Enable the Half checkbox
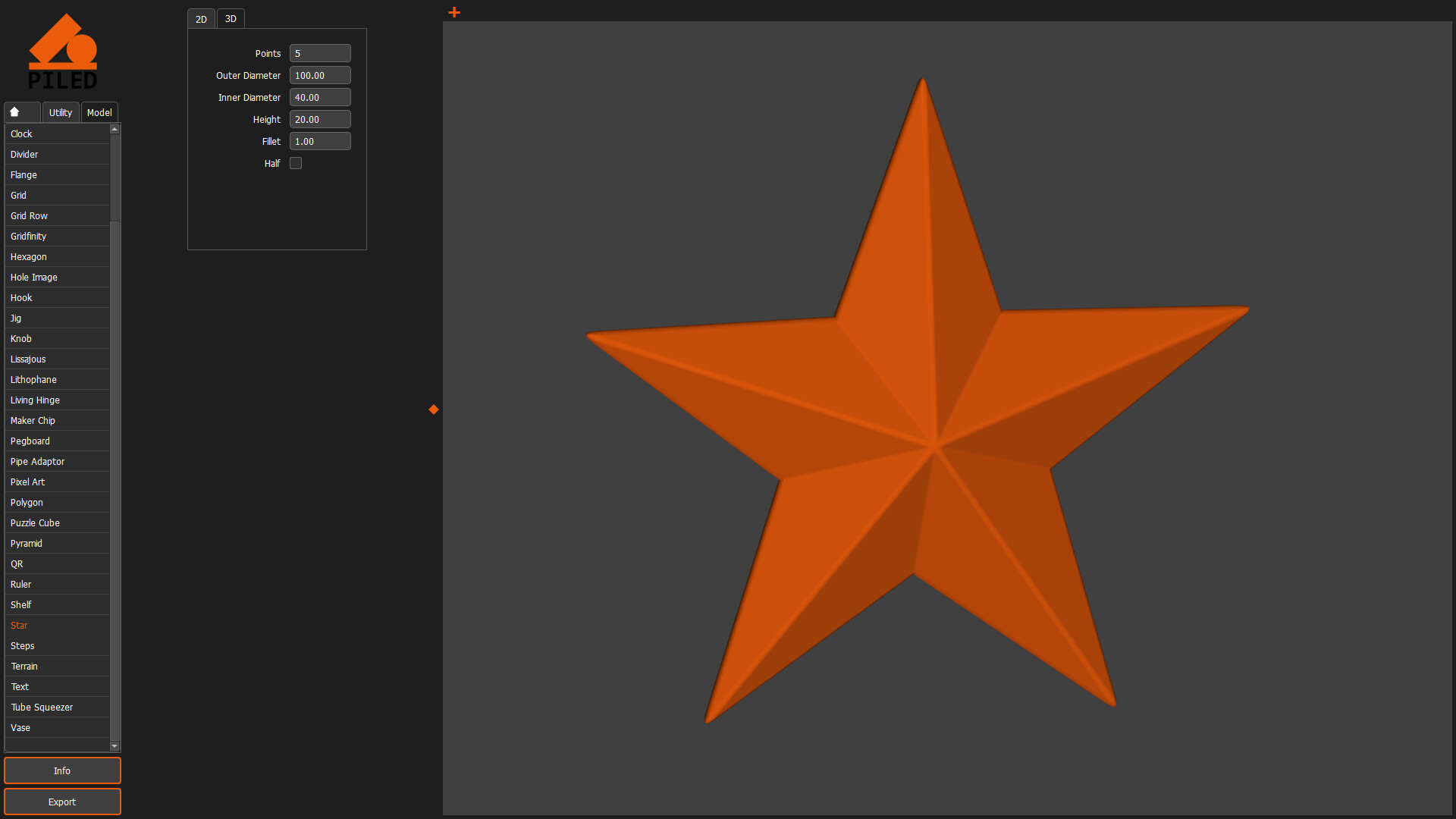This screenshot has width=1456, height=819. (296, 163)
